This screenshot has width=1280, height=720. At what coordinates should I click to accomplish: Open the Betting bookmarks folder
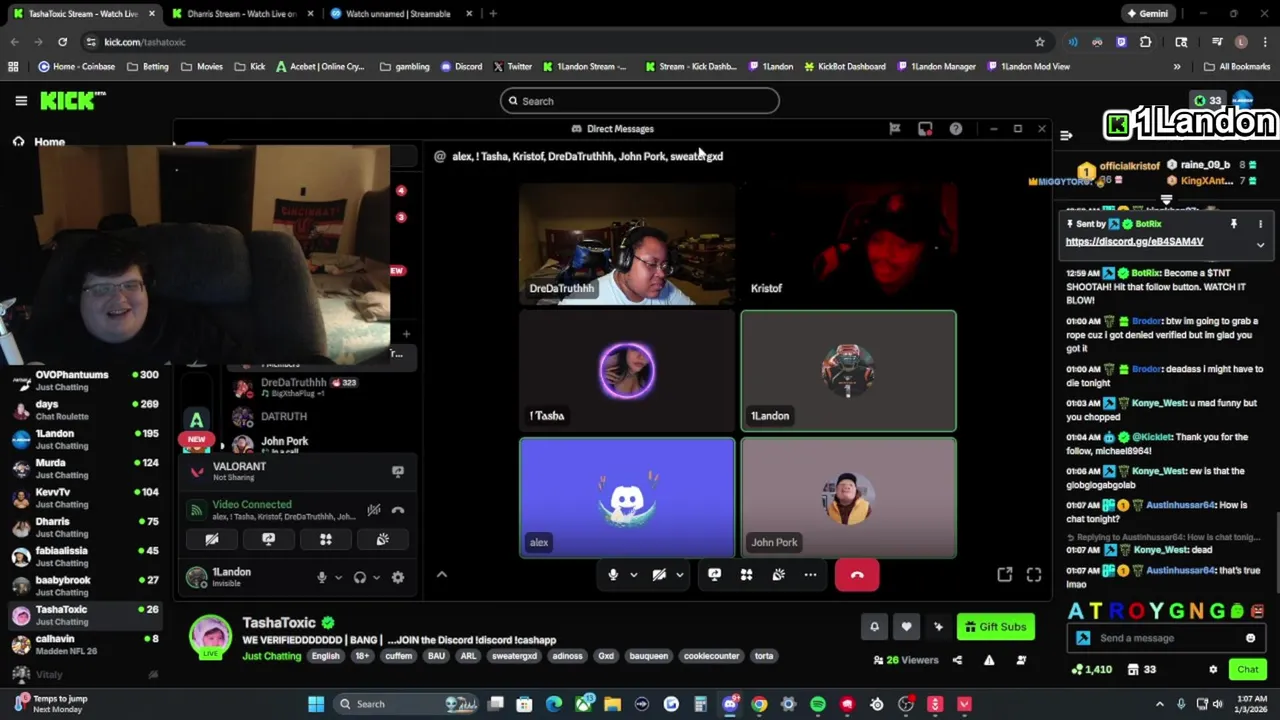pos(148,67)
